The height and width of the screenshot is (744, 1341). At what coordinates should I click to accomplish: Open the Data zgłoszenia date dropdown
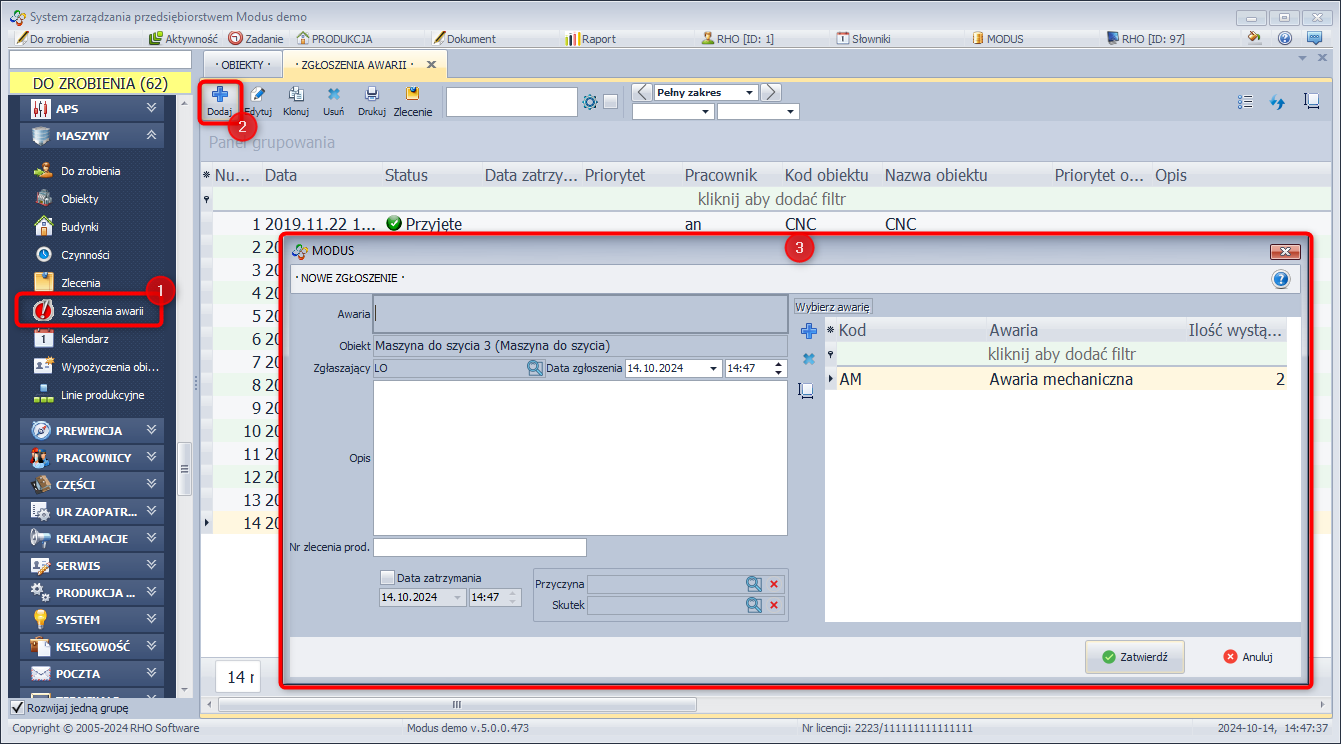click(713, 368)
